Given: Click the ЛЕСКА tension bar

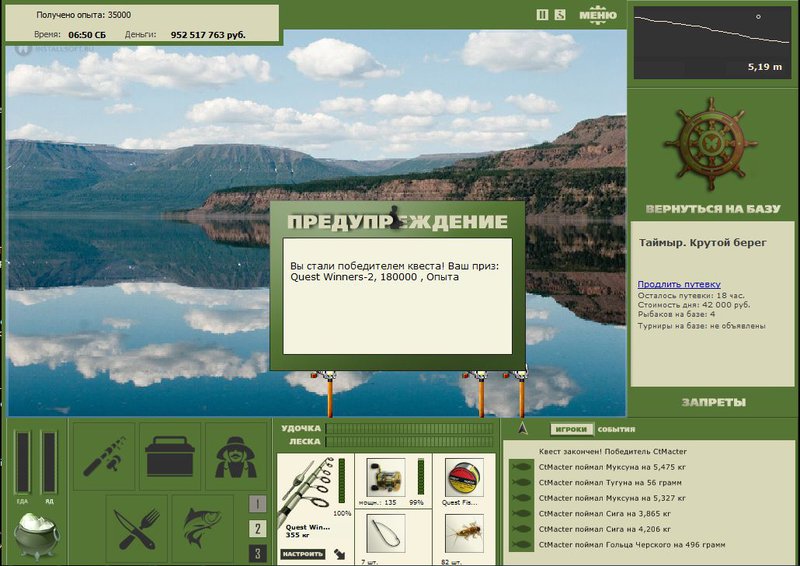Looking at the screenshot, I should coord(410,441).
